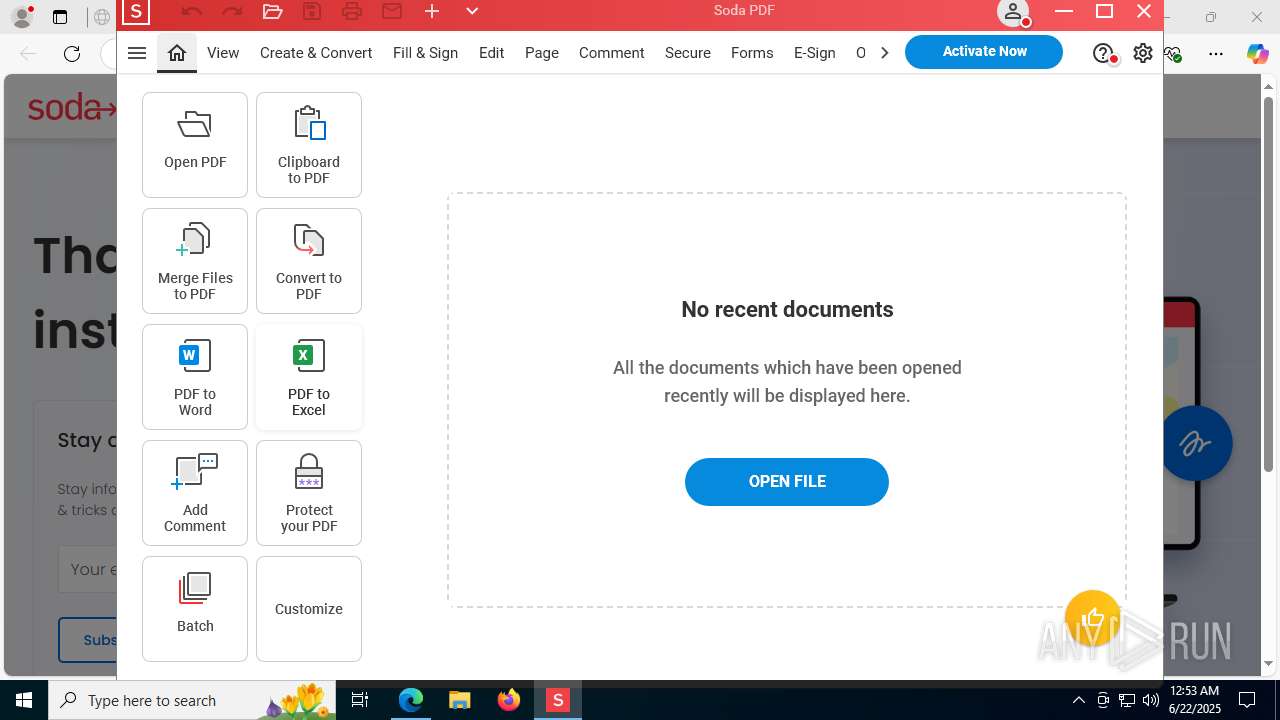Refresh the page in Edge browser

point(72,54)
